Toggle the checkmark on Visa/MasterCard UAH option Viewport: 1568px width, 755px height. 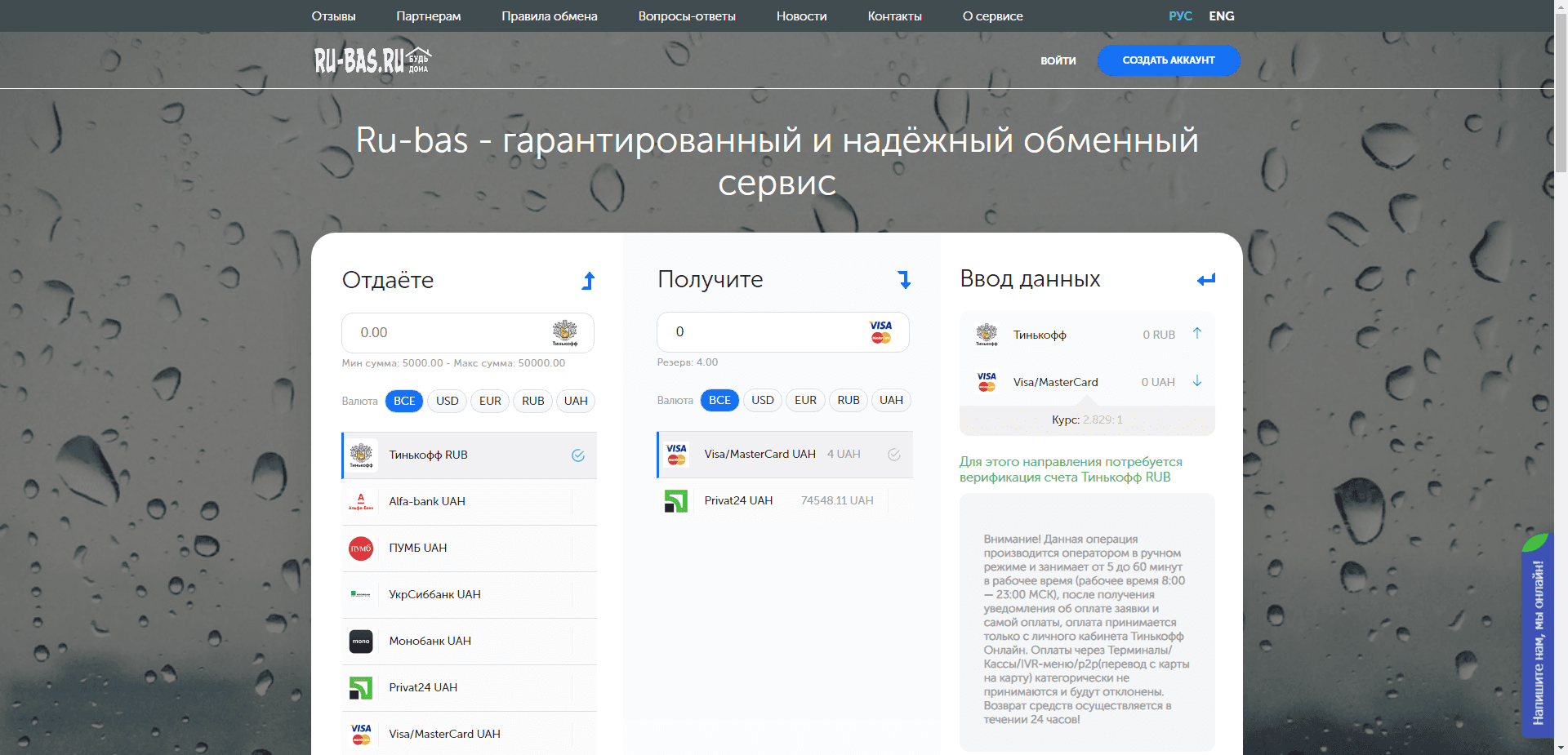coord(893,455)
